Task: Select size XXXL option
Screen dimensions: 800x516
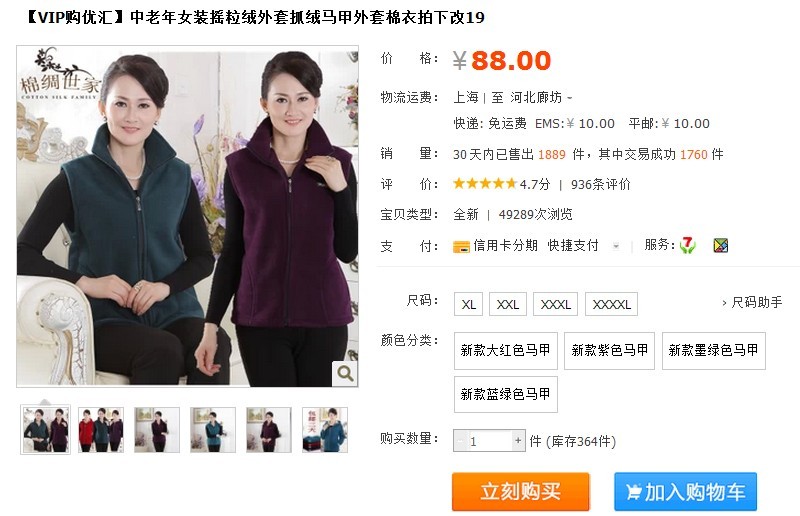Action: pos(556,305)
